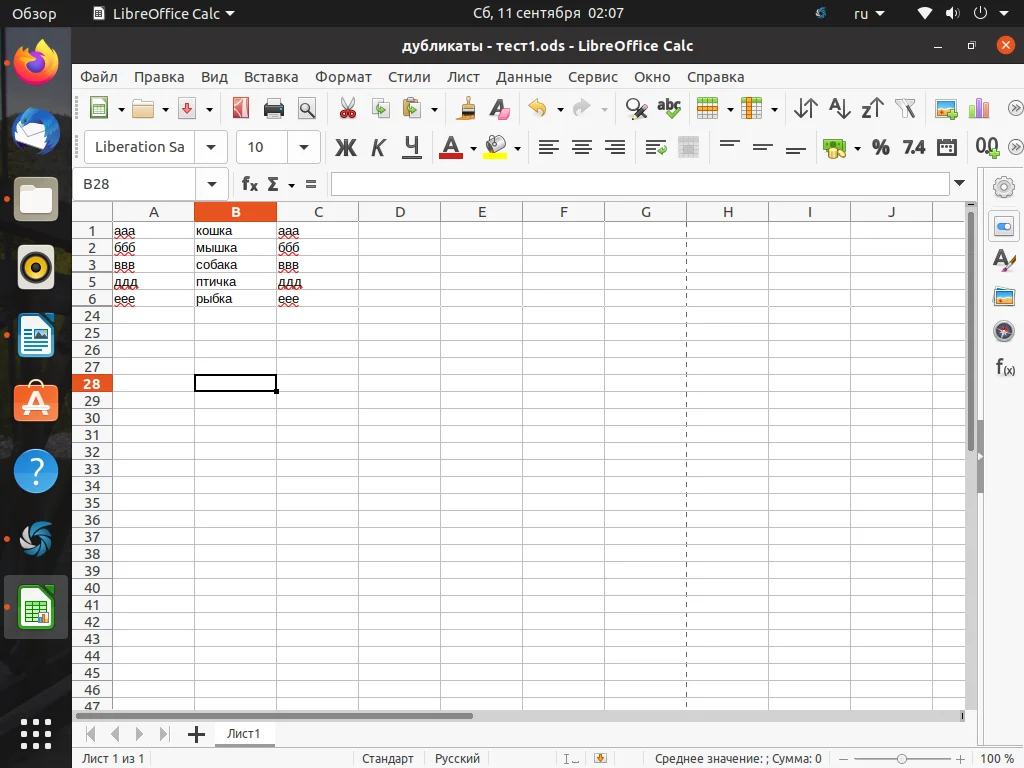Open the Functions panel in the sidebar
This screenshot has width=1024, height=768.
(1004, 367)
